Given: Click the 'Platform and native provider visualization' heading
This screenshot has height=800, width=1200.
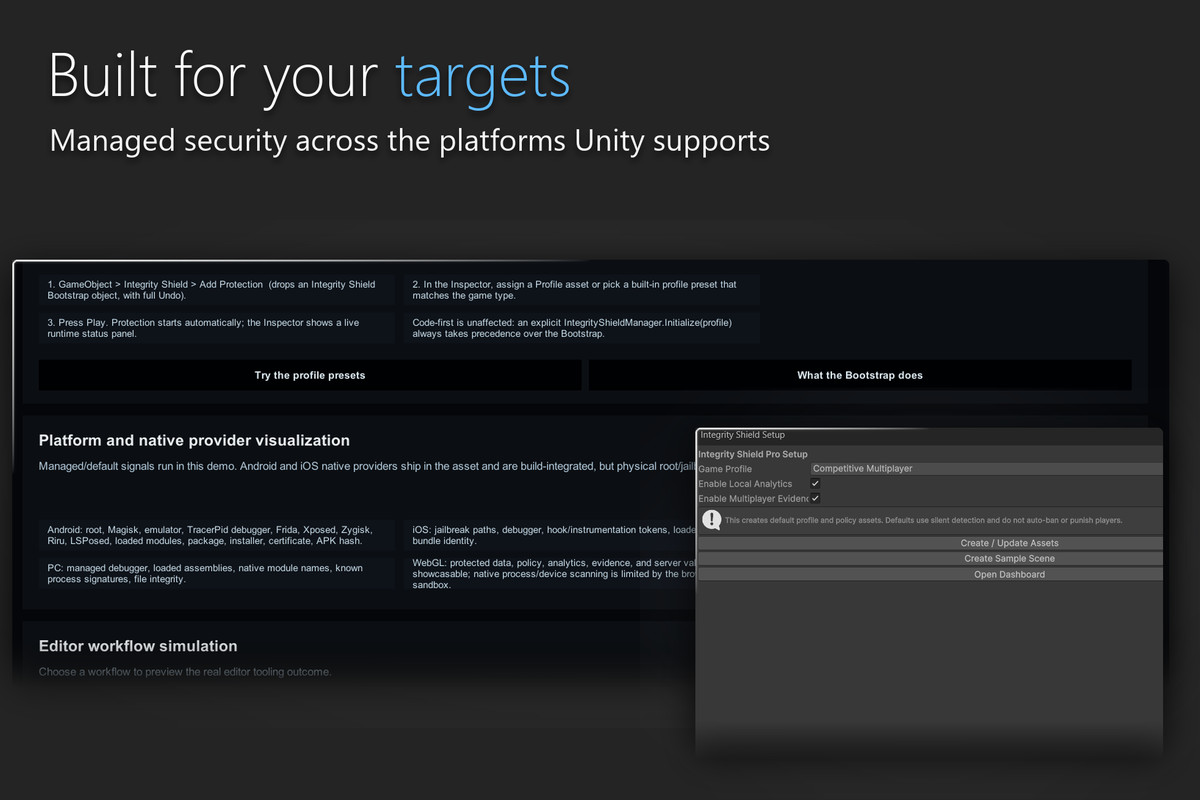Looking at the screenshot, I should 194,440.
